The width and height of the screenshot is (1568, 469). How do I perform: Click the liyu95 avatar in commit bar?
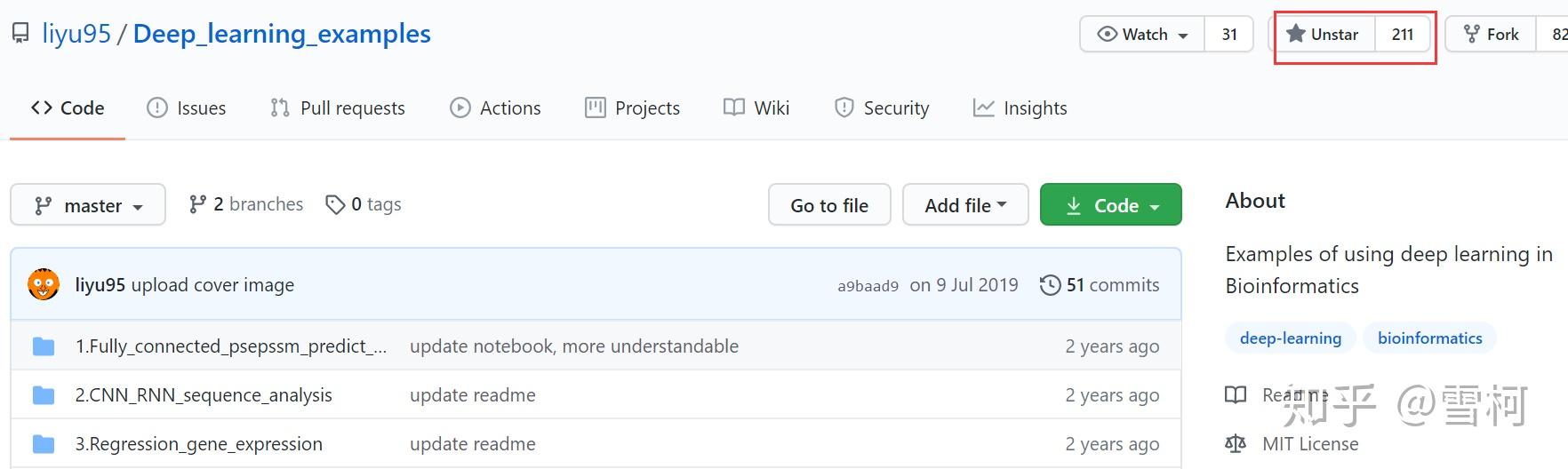44,285
